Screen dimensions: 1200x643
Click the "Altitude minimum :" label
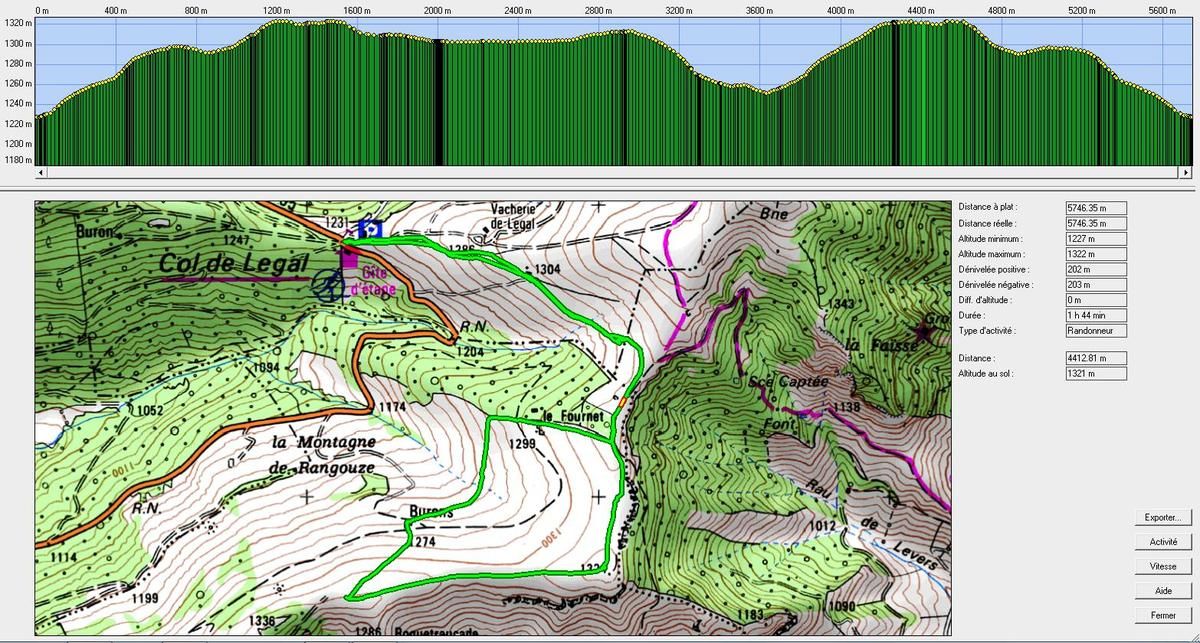tap(991, 239)
